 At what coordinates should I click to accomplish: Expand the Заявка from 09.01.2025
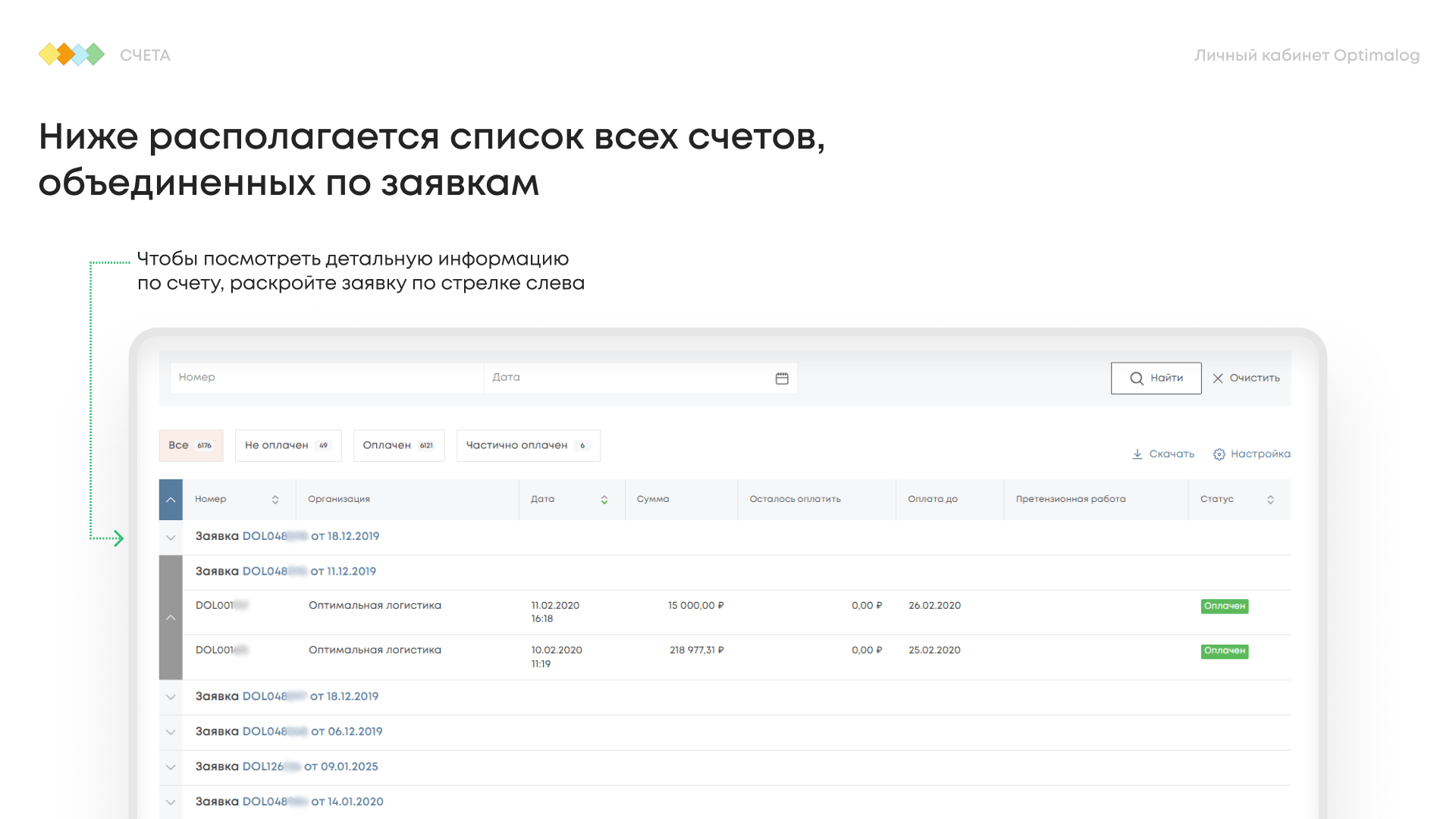pos(171,767)
